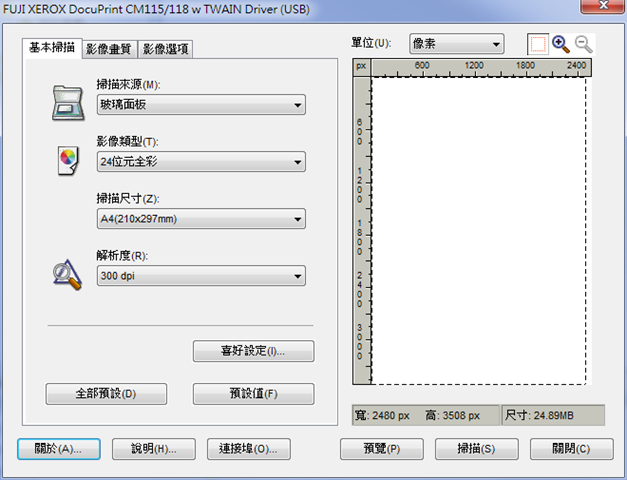
Task: Switch to the 影像畫質 tab
Action: pos(109,49)
